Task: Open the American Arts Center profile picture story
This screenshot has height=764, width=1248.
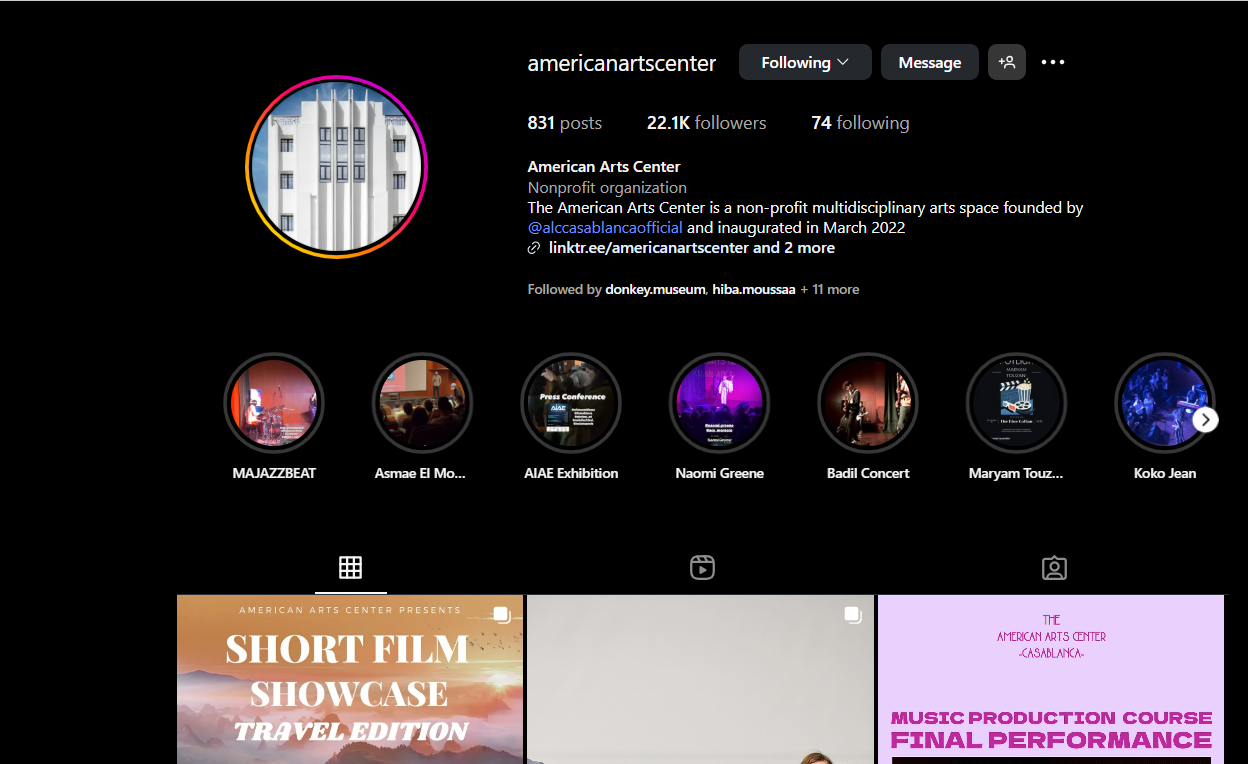Action: click(x=336, y=166)
